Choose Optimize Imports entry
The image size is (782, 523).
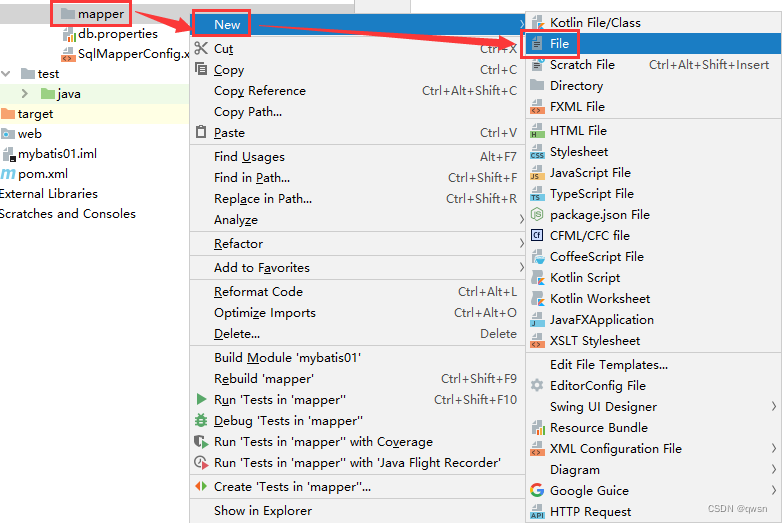358,313
